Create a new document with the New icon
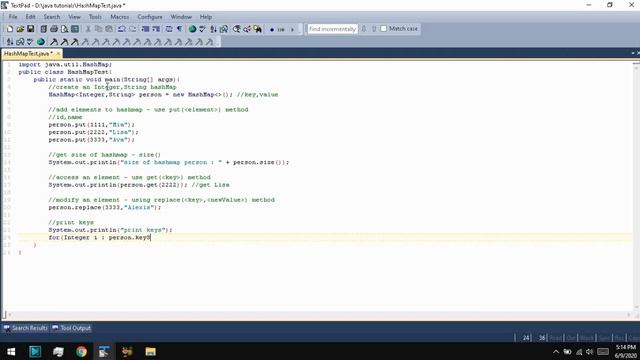Screen dimensions: 640x360 click(x=10, y=29)
